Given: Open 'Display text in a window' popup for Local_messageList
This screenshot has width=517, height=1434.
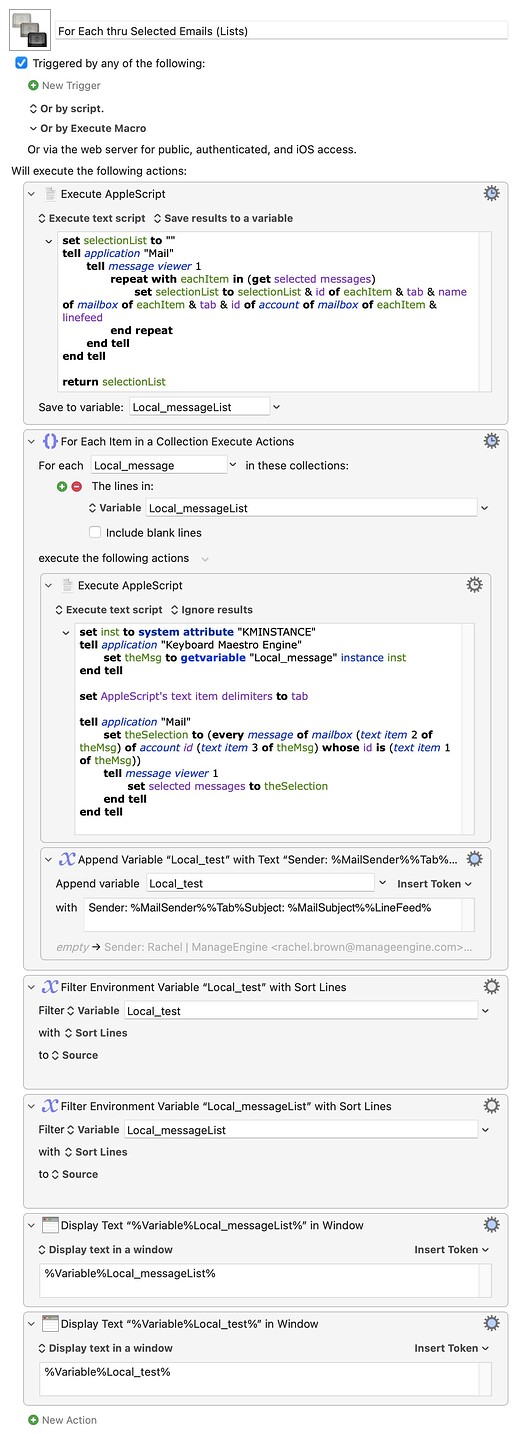Looking at the screenshot, I should pos(105,1250).
